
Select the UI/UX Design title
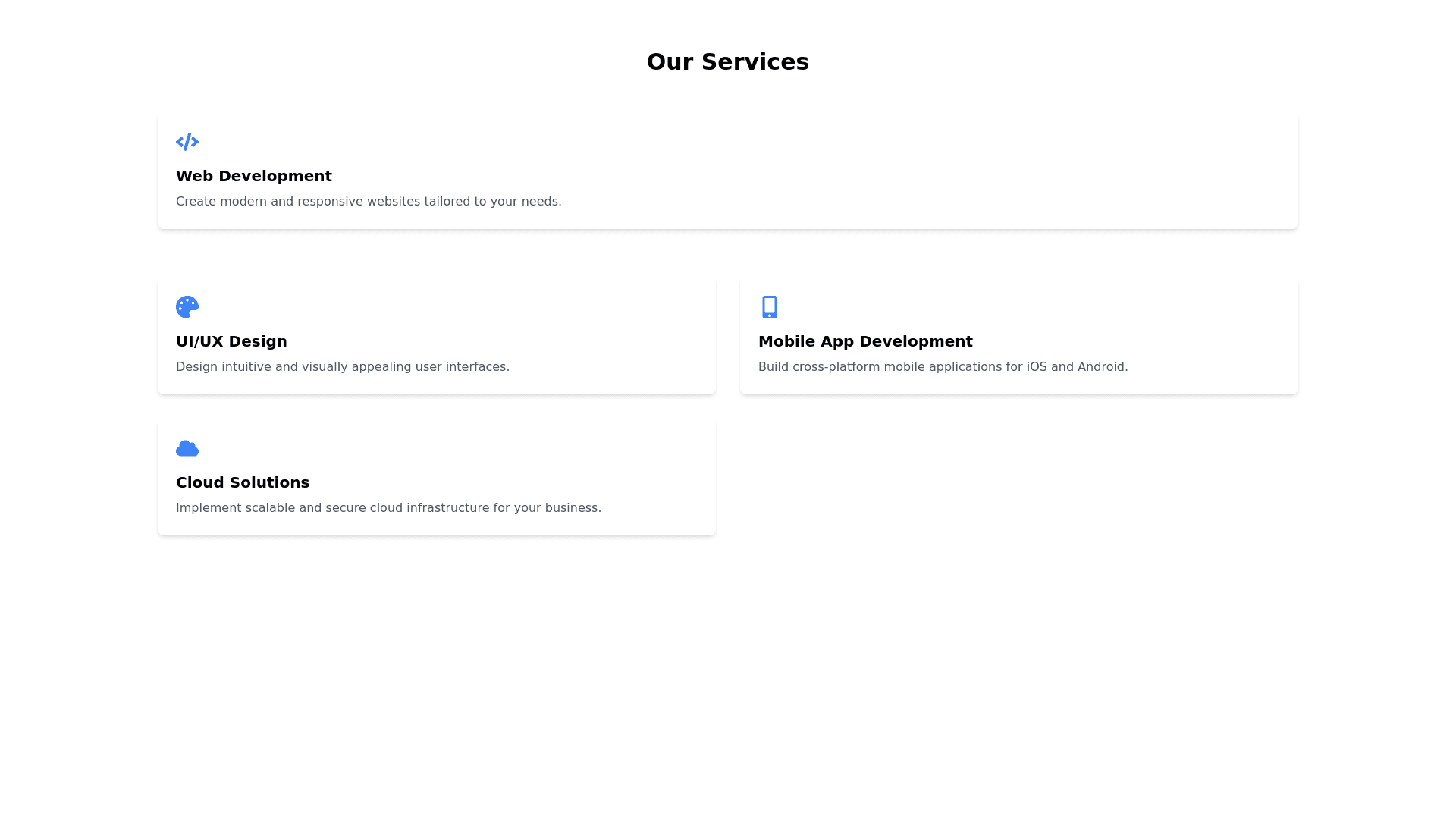pyautogui.click(x=231, y=341)
